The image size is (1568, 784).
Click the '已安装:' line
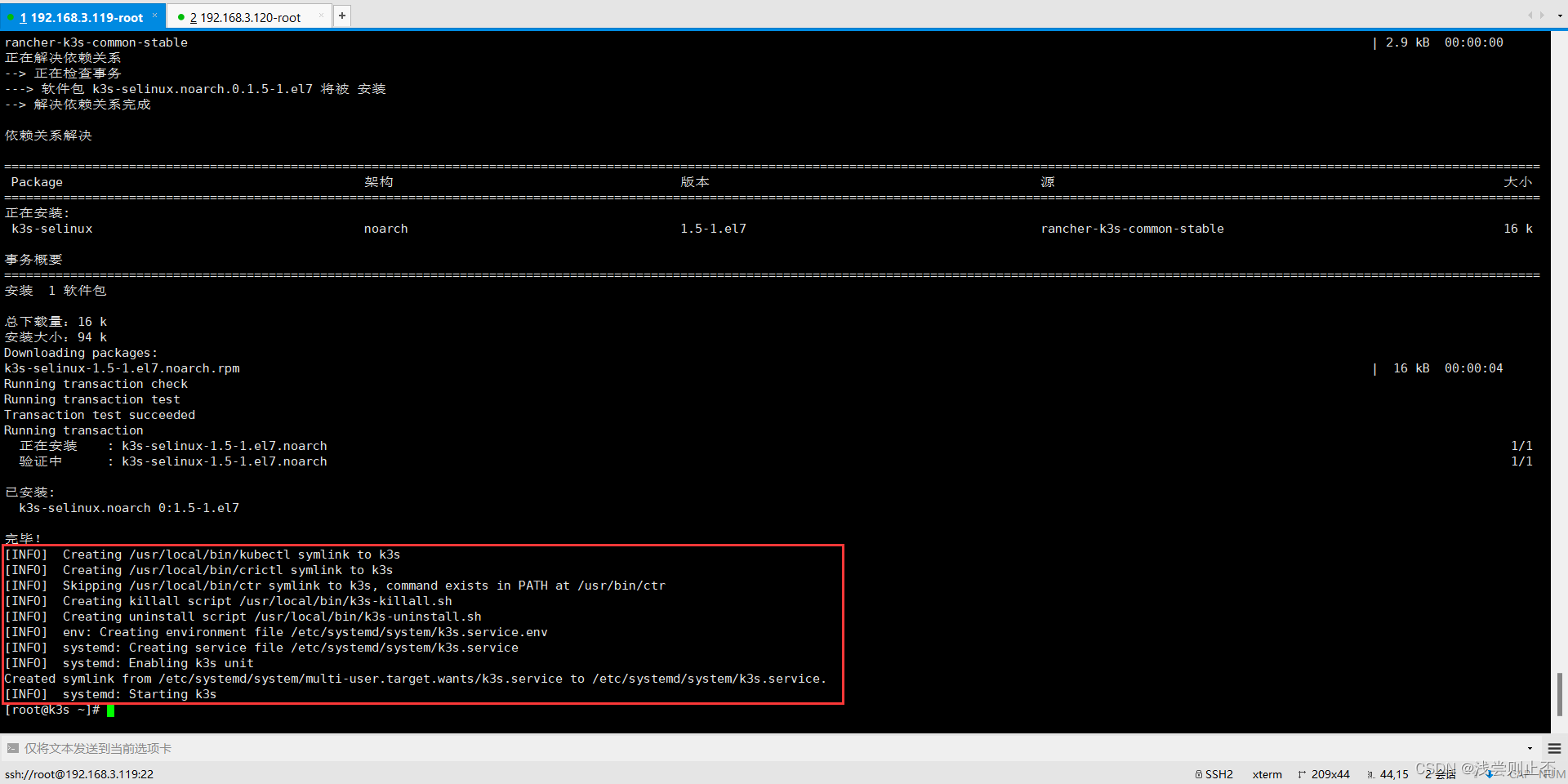29,492
